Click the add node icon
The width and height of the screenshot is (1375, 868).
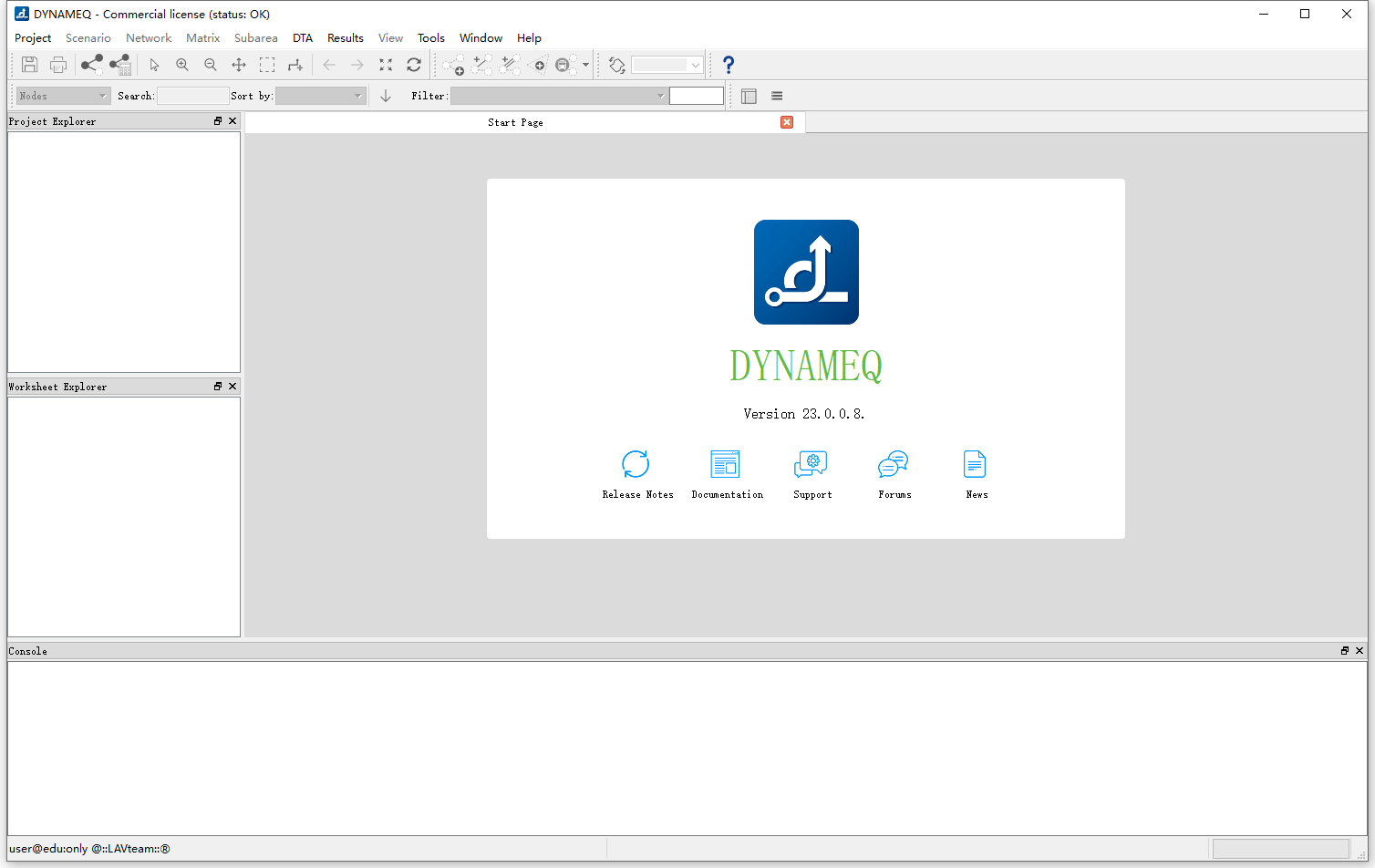[x=454, y=65]
